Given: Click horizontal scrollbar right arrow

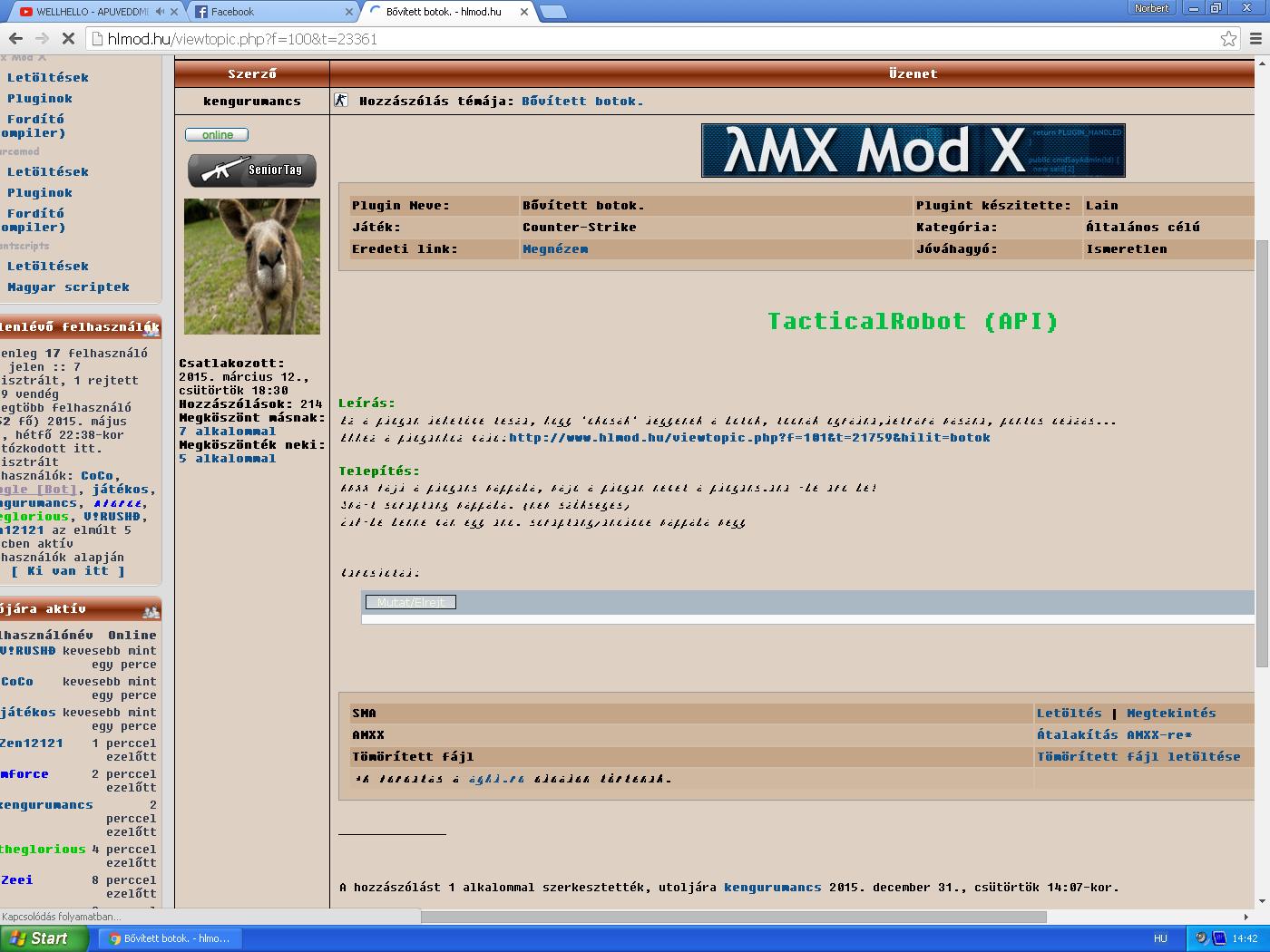Looking at the screenshot, I should tap(1246, 917).
